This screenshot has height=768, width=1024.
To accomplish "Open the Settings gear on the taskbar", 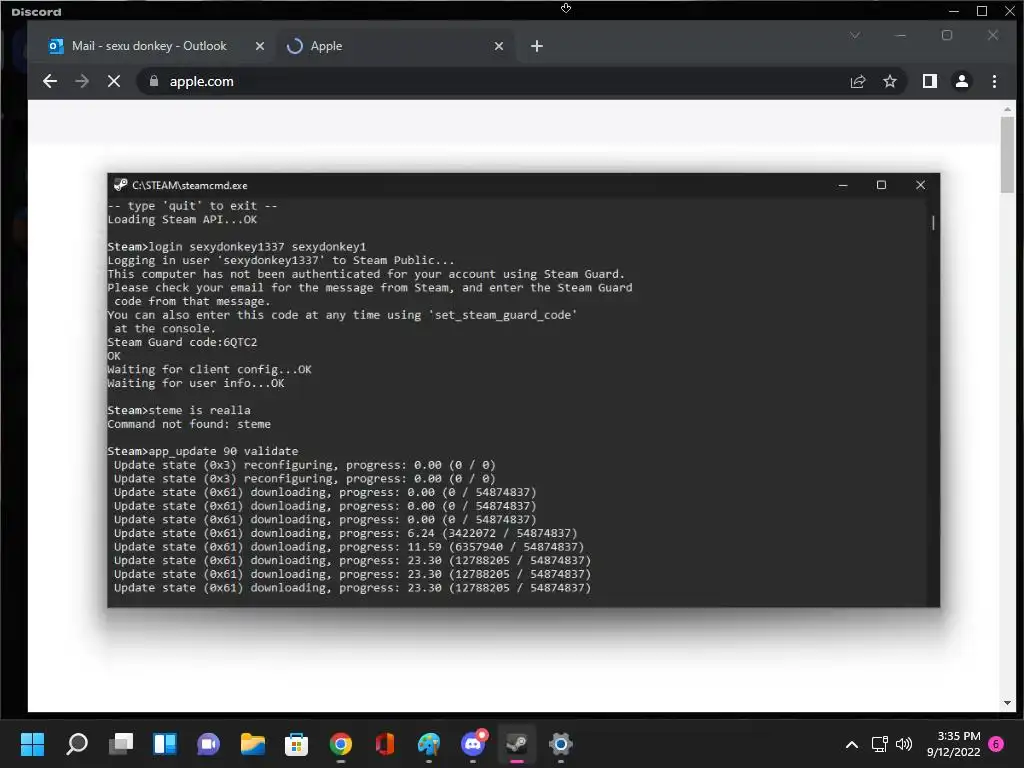I will click(561, 744).
